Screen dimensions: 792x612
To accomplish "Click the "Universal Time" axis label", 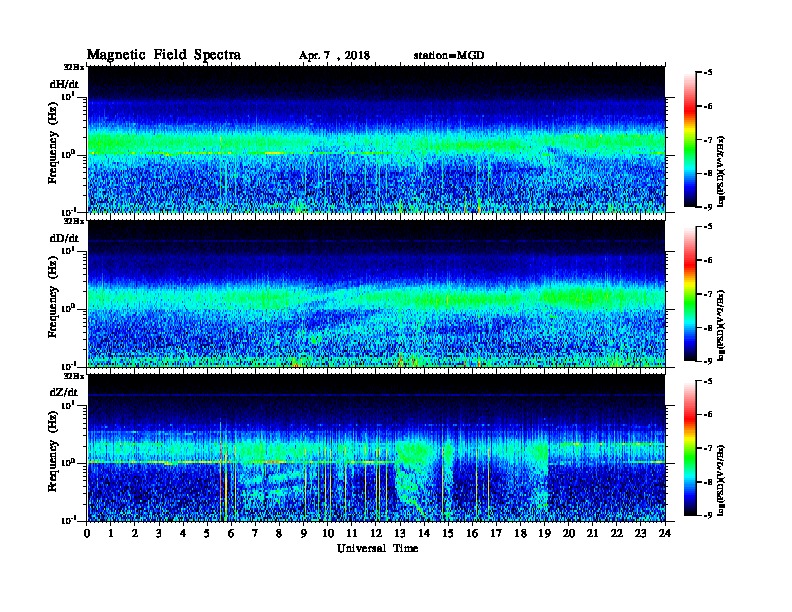I will tap(377, 548).
